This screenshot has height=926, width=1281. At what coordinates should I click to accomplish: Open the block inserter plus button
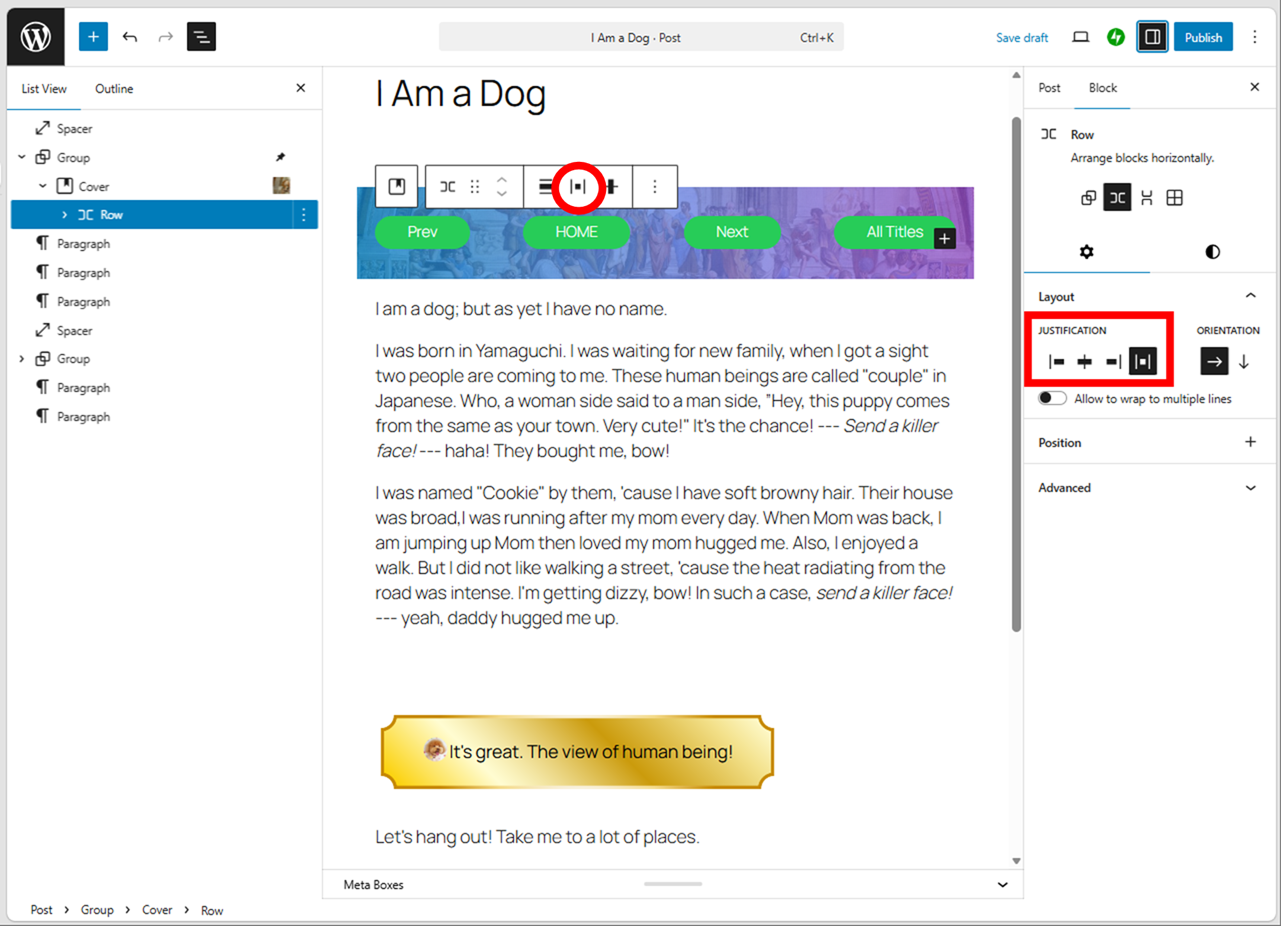[x=93, y=37]
